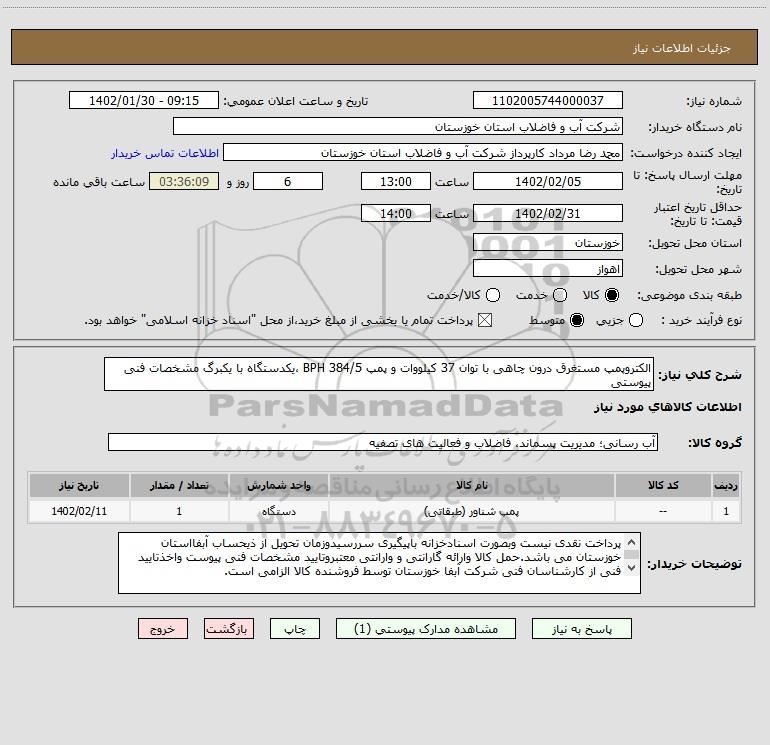Choose جزیی purchase process radio
770x745 pixels.
tap(635, 320)
